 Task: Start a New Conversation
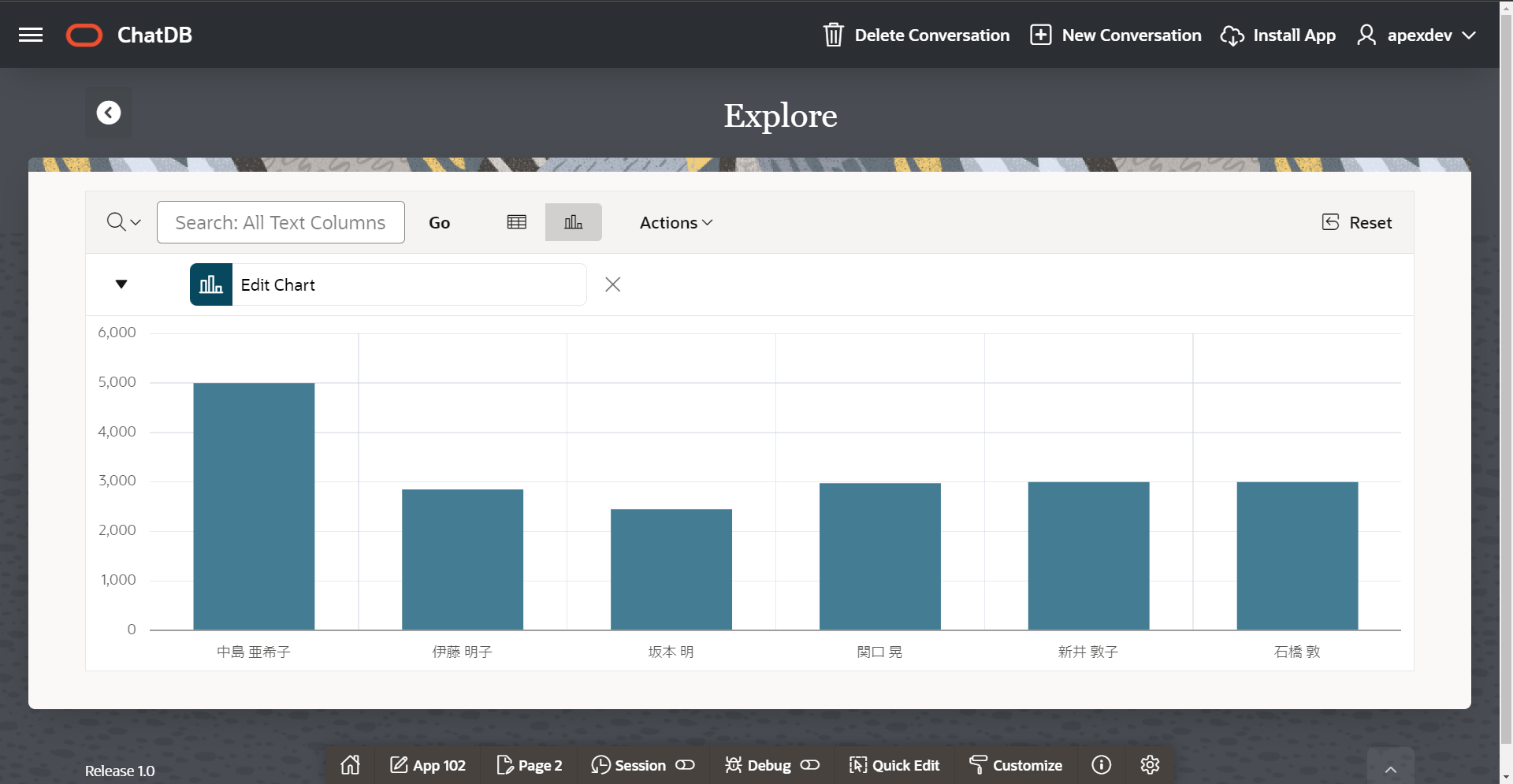pos(1116,35)
